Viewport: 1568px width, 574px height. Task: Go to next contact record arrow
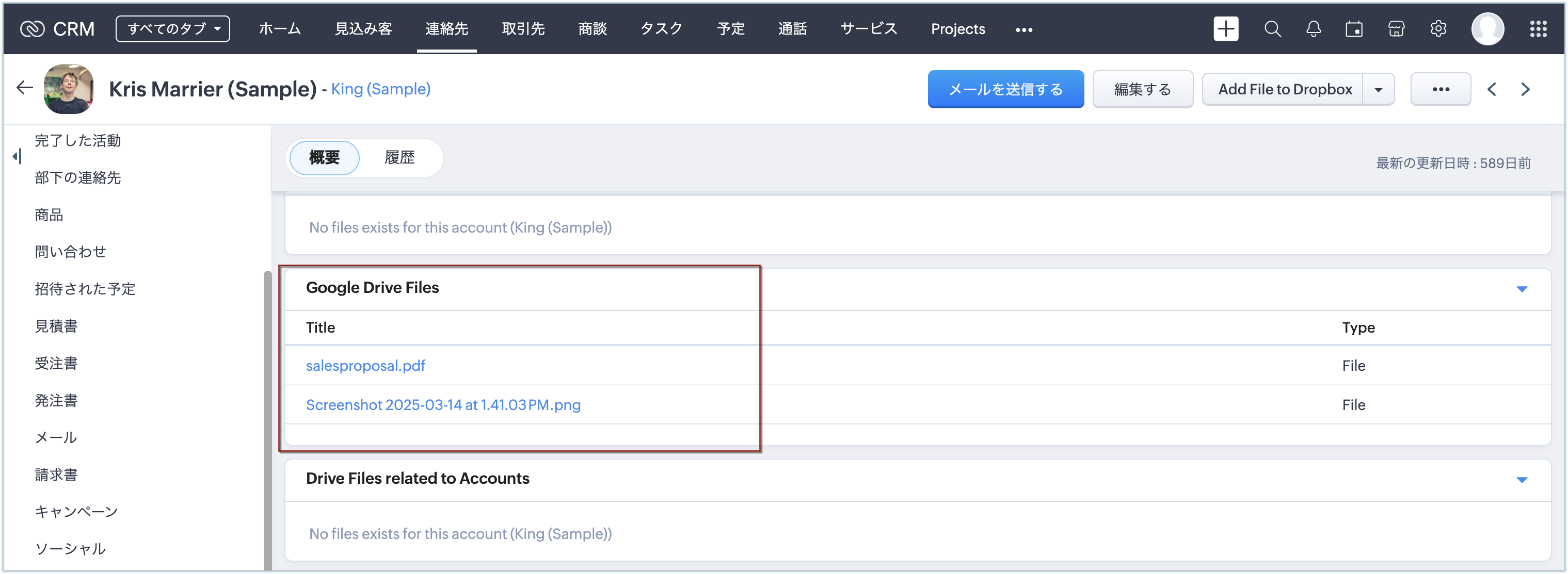point(1525,89)
